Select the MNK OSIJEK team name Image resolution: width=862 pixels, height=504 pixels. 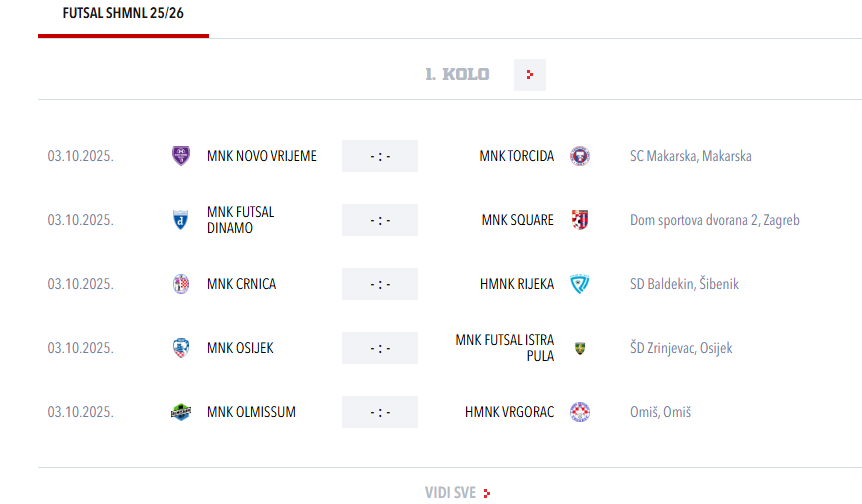240,348
